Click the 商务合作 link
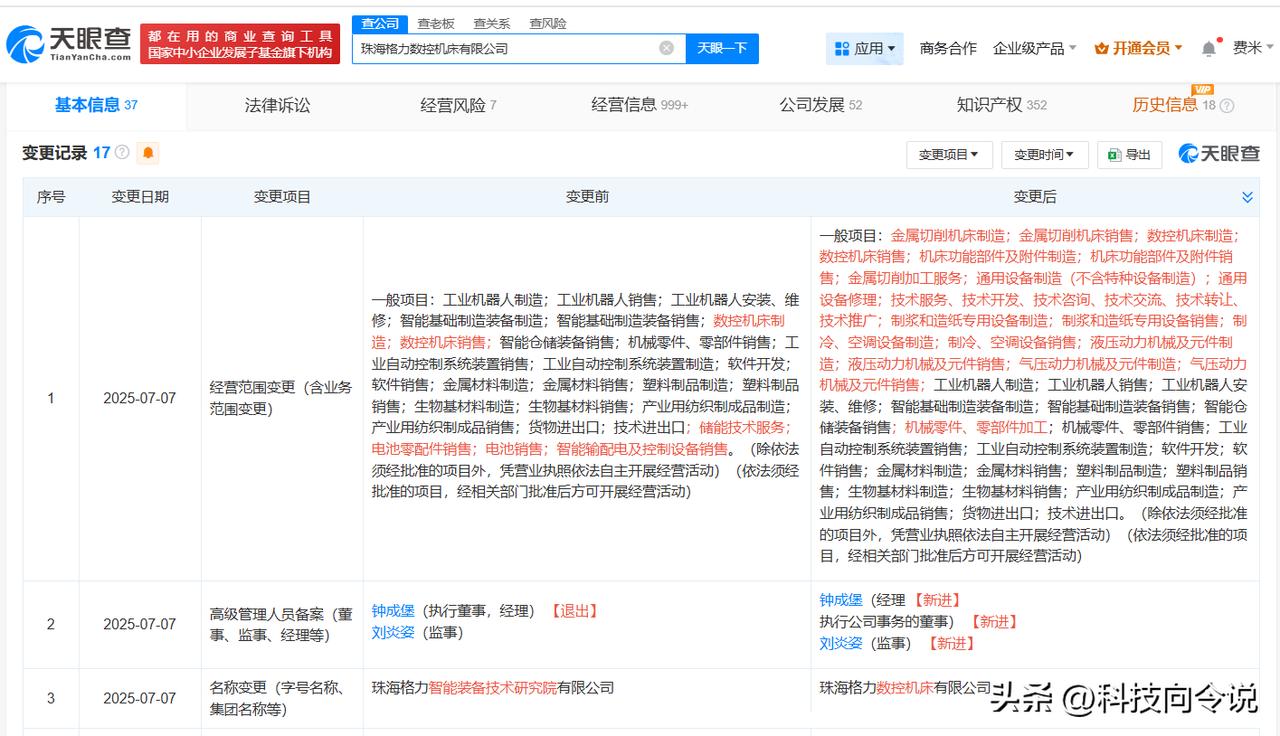 pos(948,48)
